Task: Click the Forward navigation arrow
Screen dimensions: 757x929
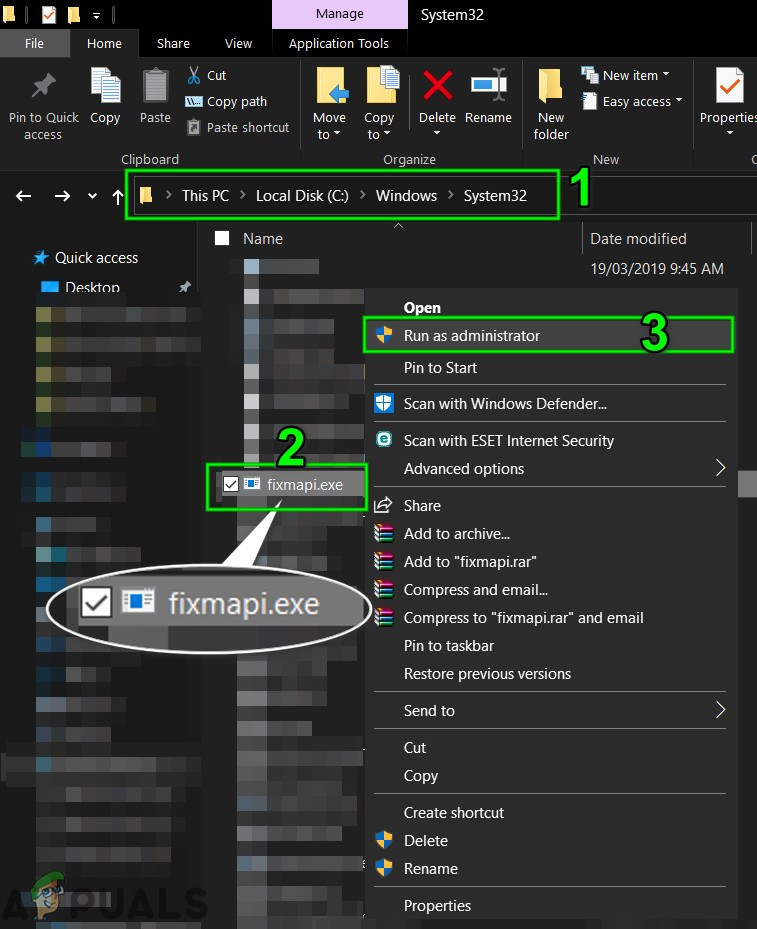Action: tap(62, 196)
